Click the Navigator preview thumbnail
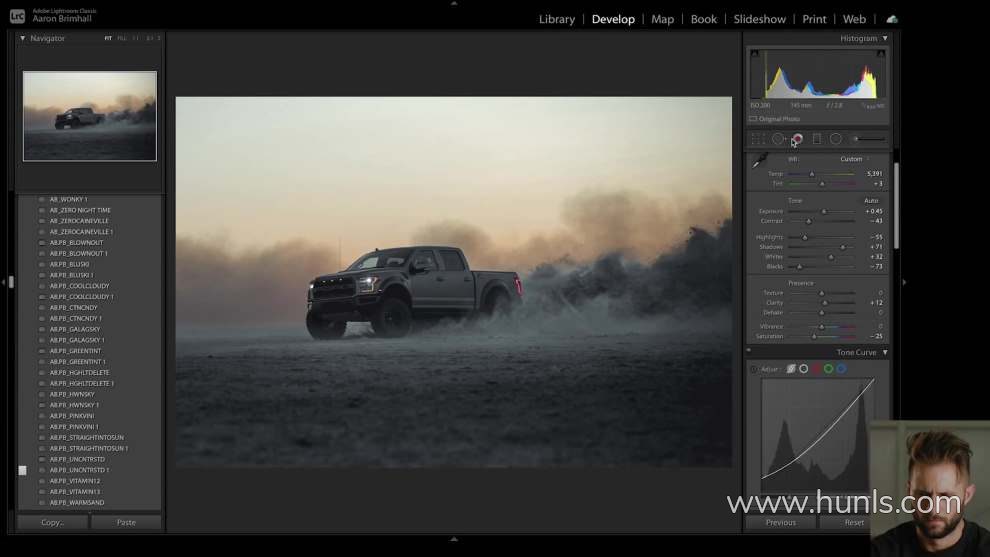This screenshot has height=557, width=990. [90, 116]
